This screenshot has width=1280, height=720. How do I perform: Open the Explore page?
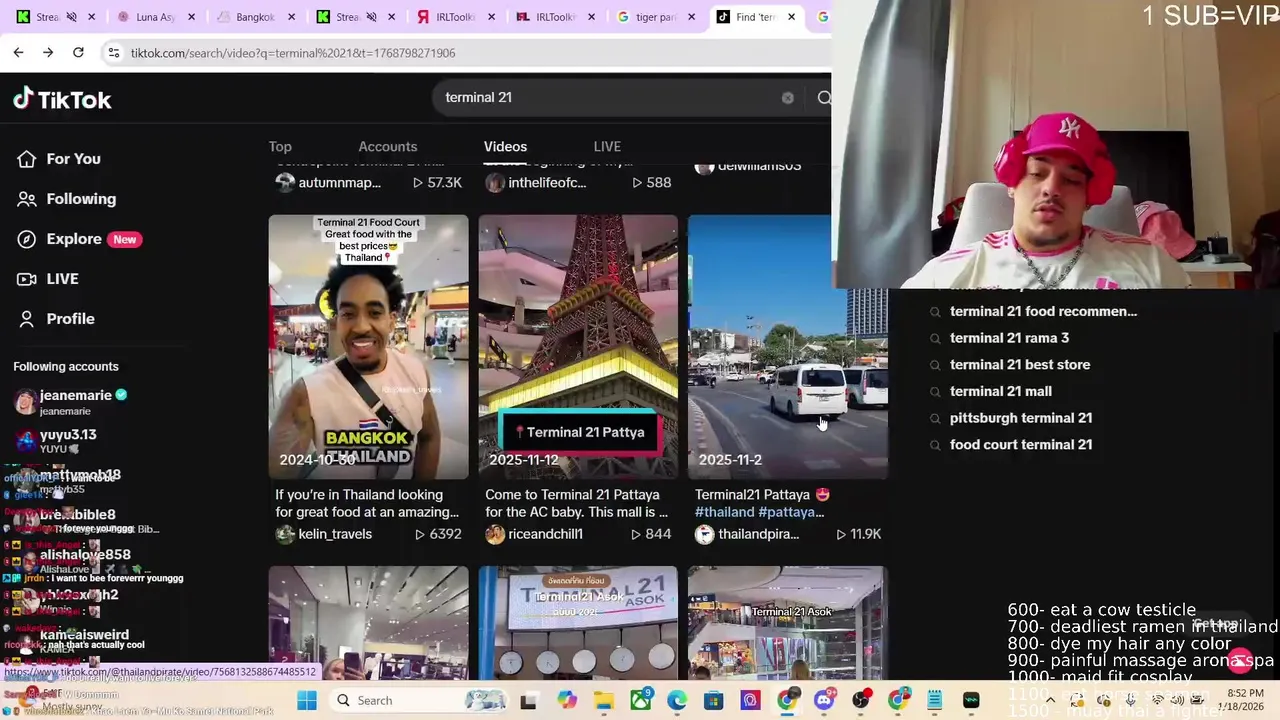click(79, 239)
